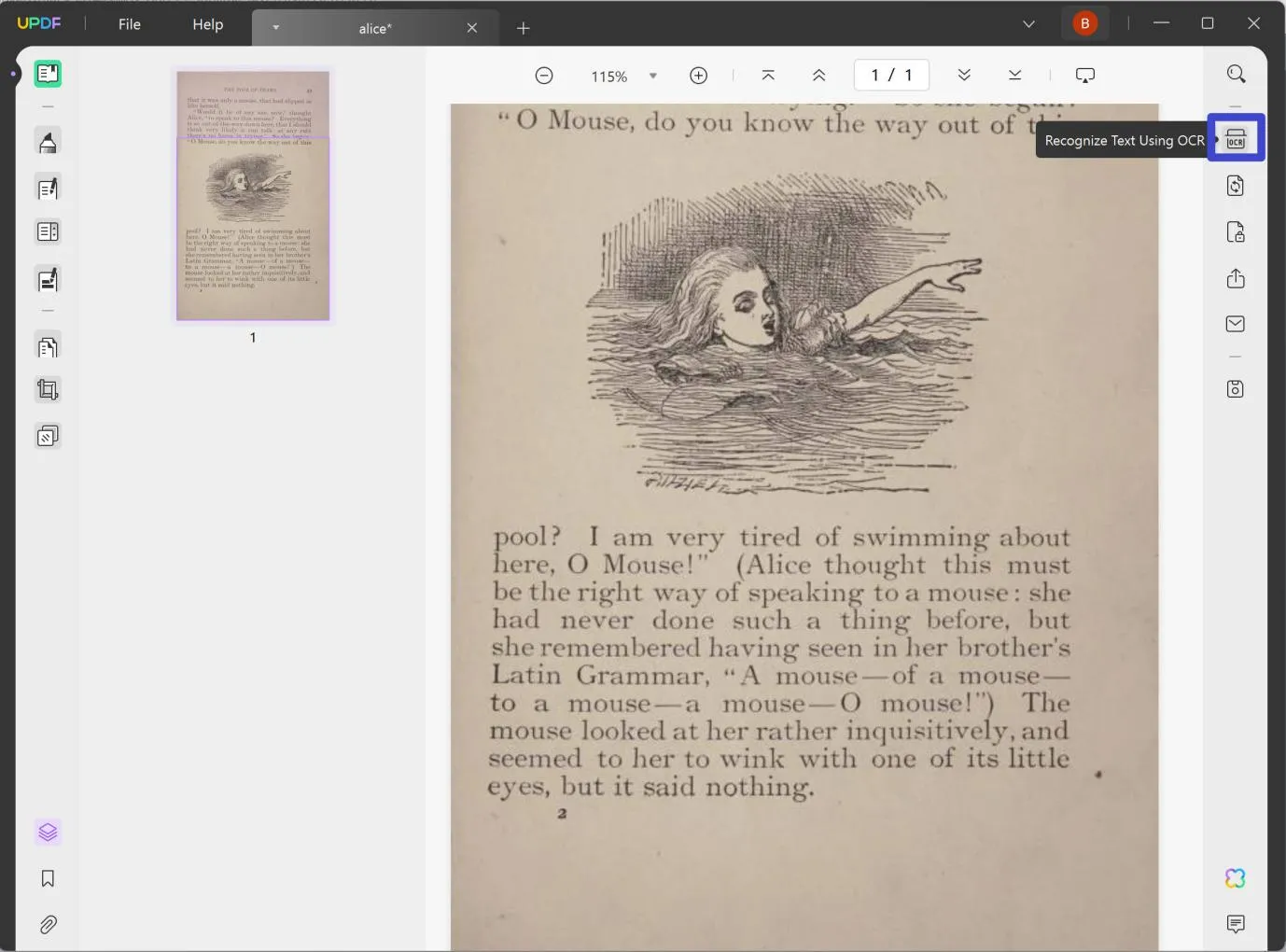Select the page 1 thumbnail
Image resolution: width=1286 pixels, height=952 pixels.
point(253,196)
